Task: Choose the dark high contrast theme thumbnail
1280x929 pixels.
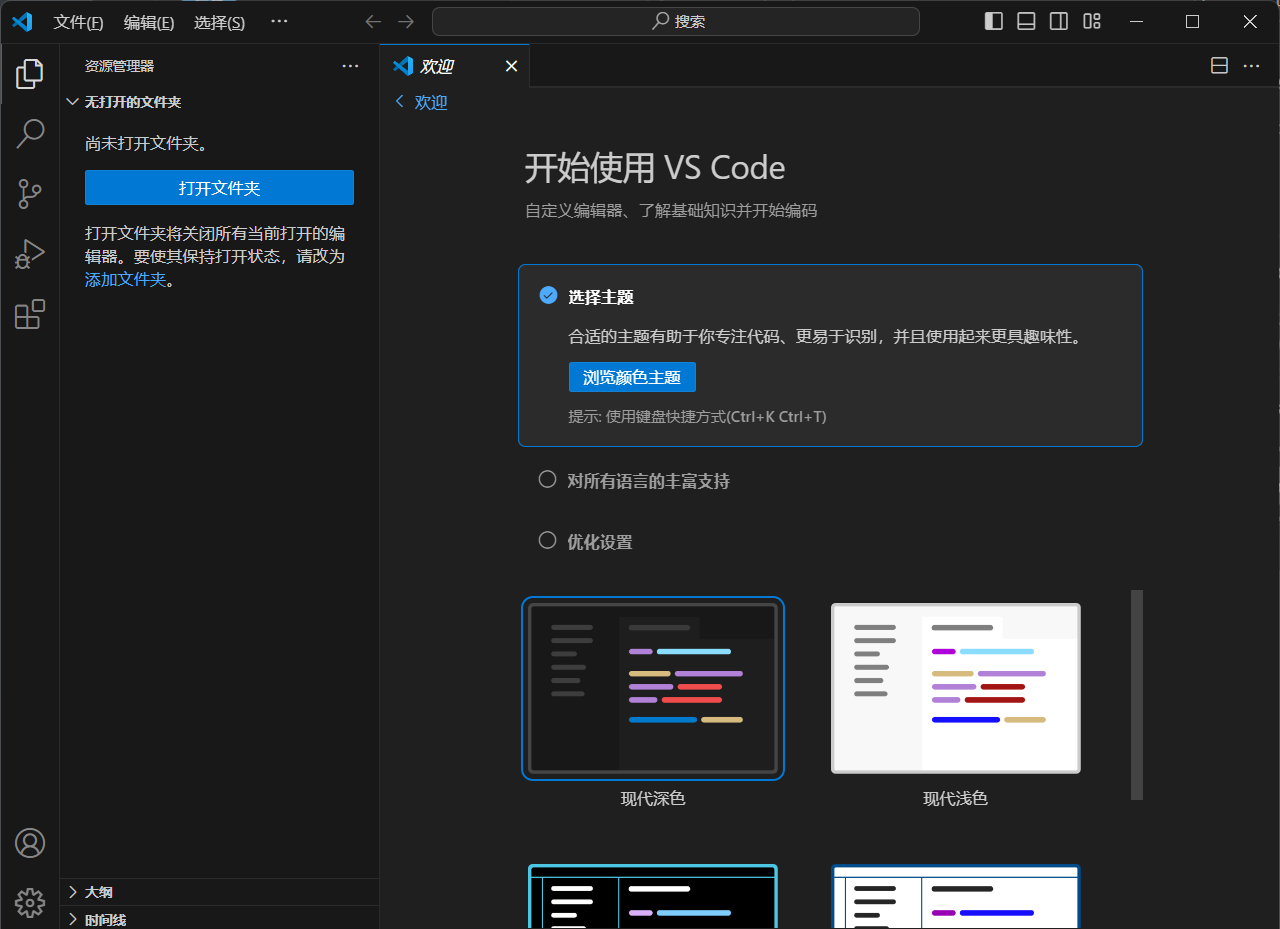Action: click(653, 897)
